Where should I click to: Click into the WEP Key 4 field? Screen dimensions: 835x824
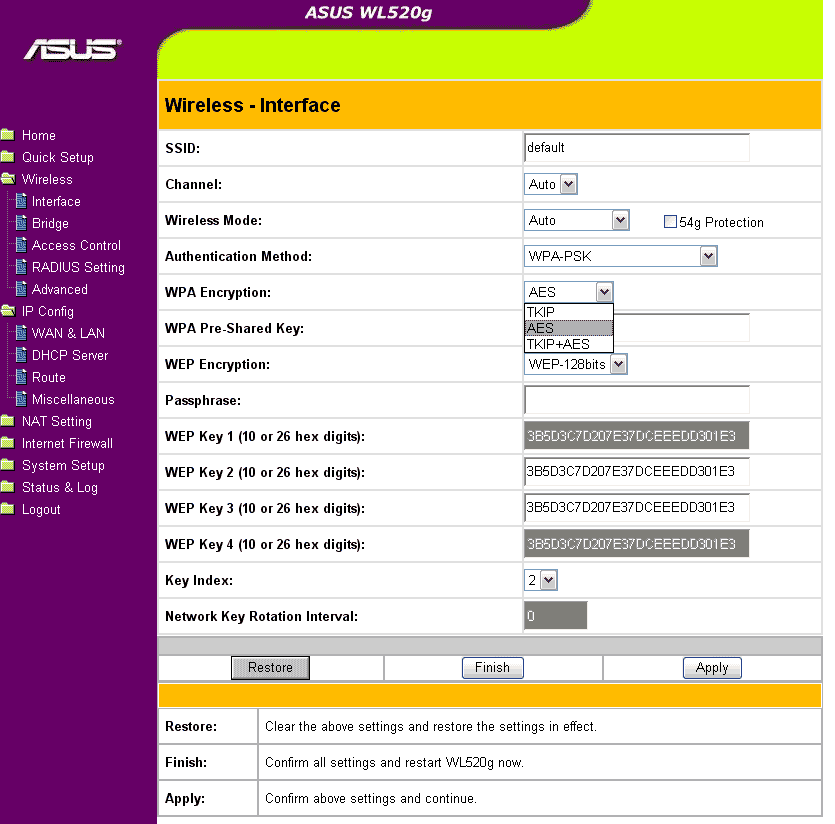coord(637,544)
